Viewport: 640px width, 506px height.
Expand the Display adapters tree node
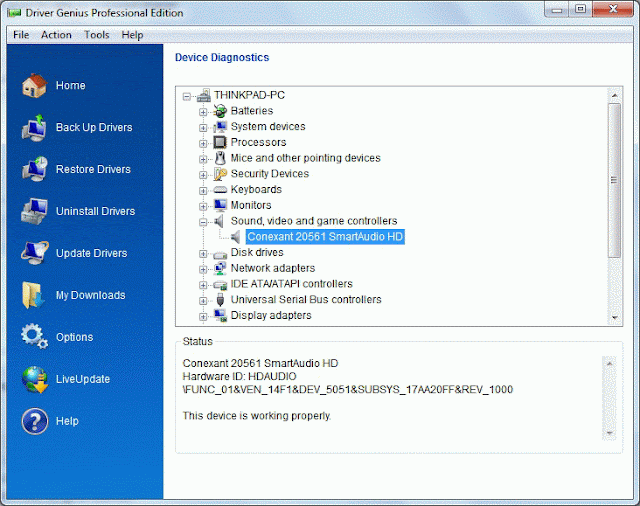[x=203, y=317]
